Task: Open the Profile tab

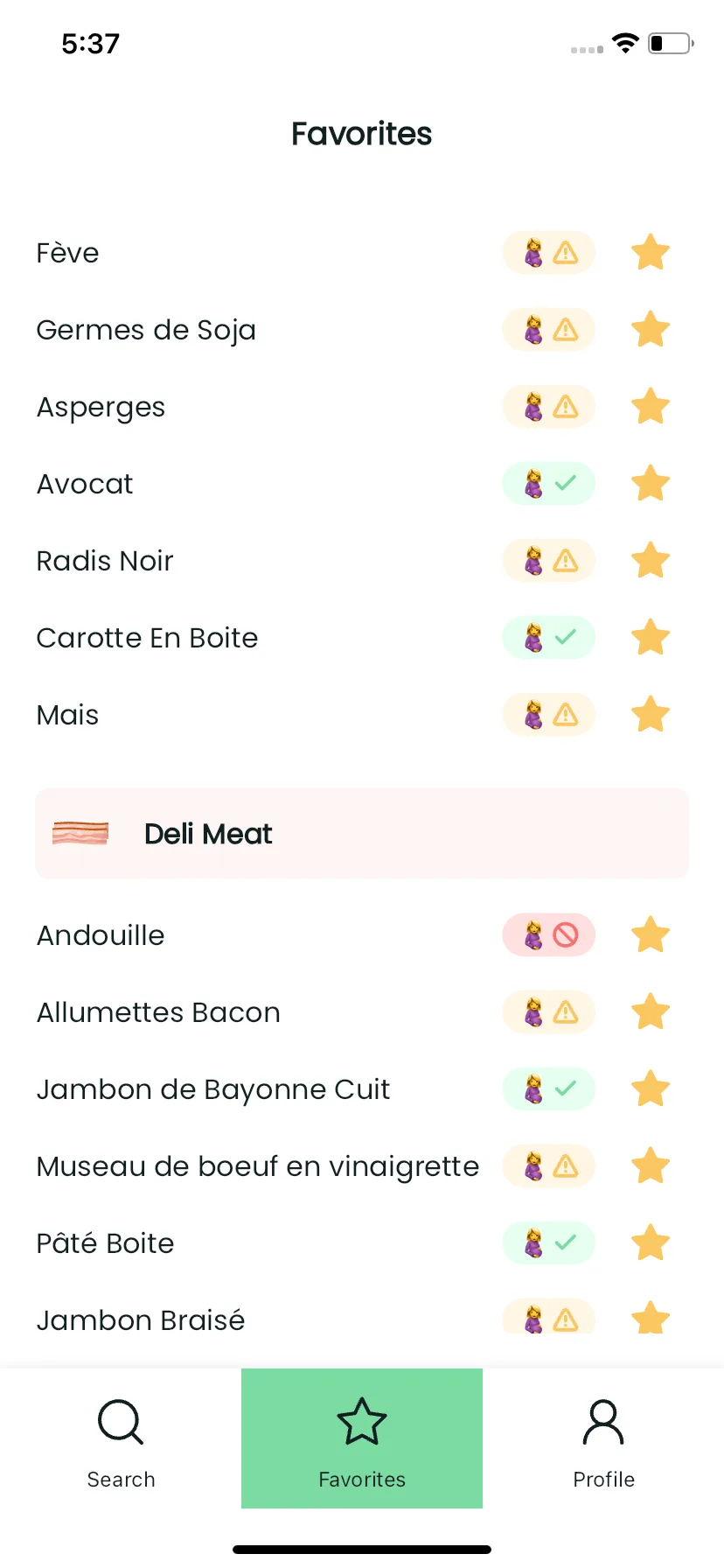Action: (603, 1438)
